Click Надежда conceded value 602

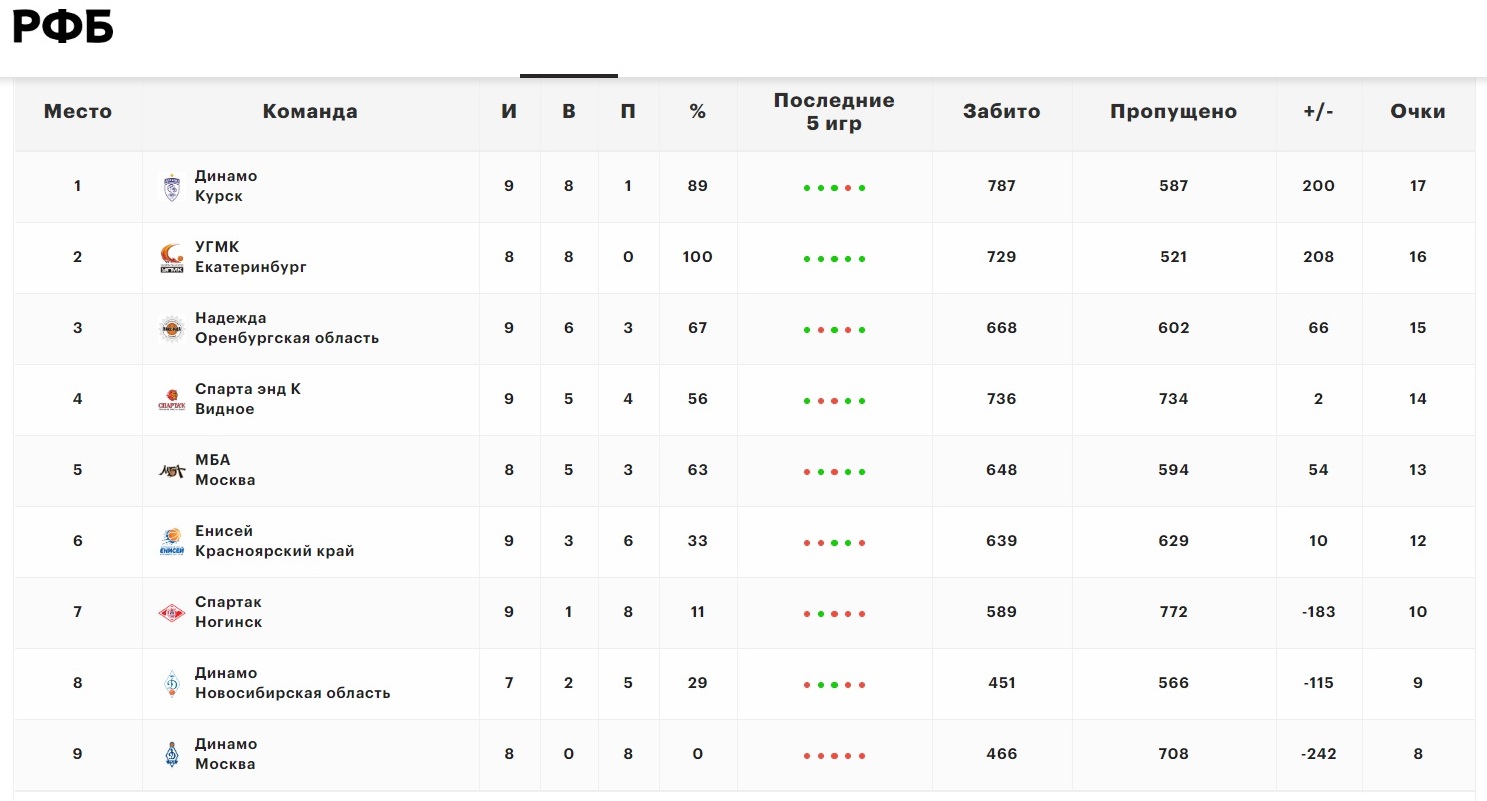pyautogui.click(x=1174, y=328)
